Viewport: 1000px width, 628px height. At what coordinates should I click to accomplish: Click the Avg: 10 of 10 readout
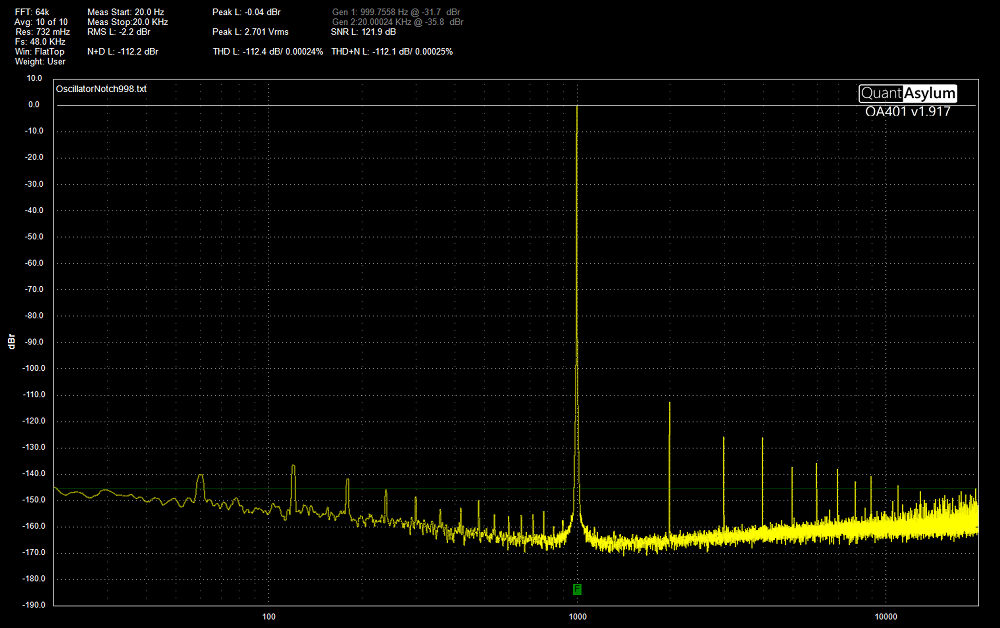41,21
